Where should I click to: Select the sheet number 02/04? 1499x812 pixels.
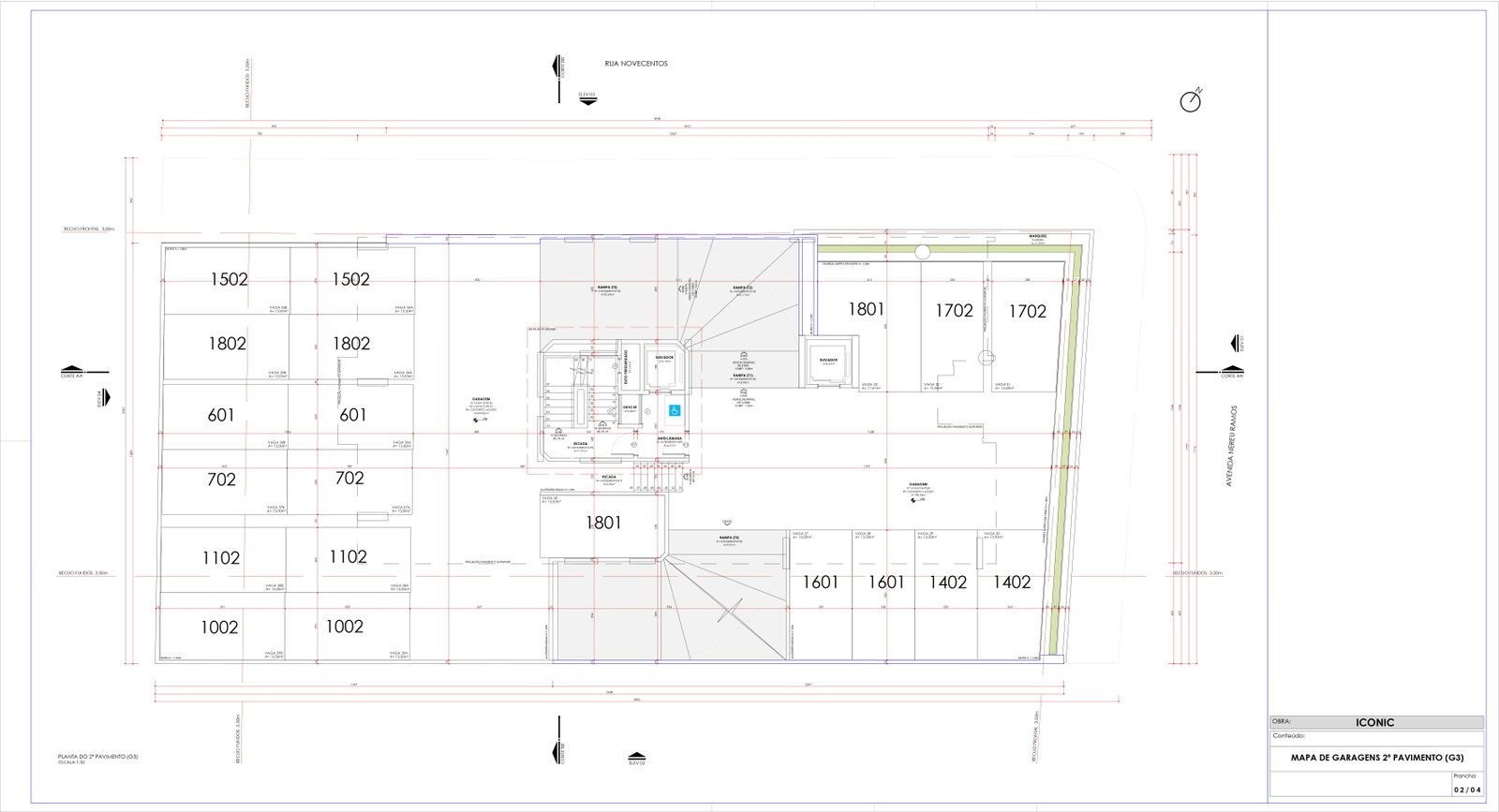click(1468, 790)
